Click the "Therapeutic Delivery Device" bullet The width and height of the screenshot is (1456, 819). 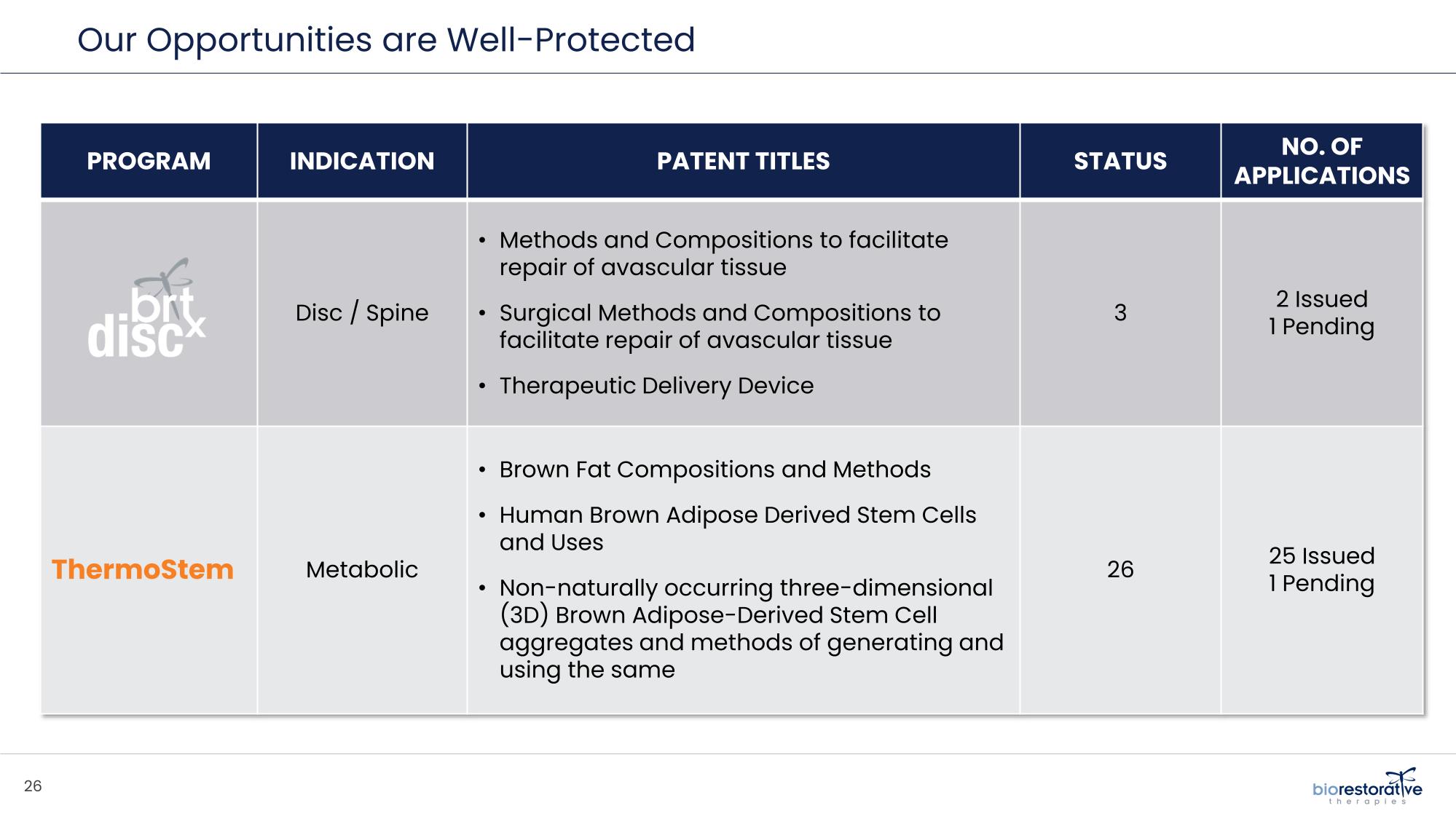pos(656,386)
